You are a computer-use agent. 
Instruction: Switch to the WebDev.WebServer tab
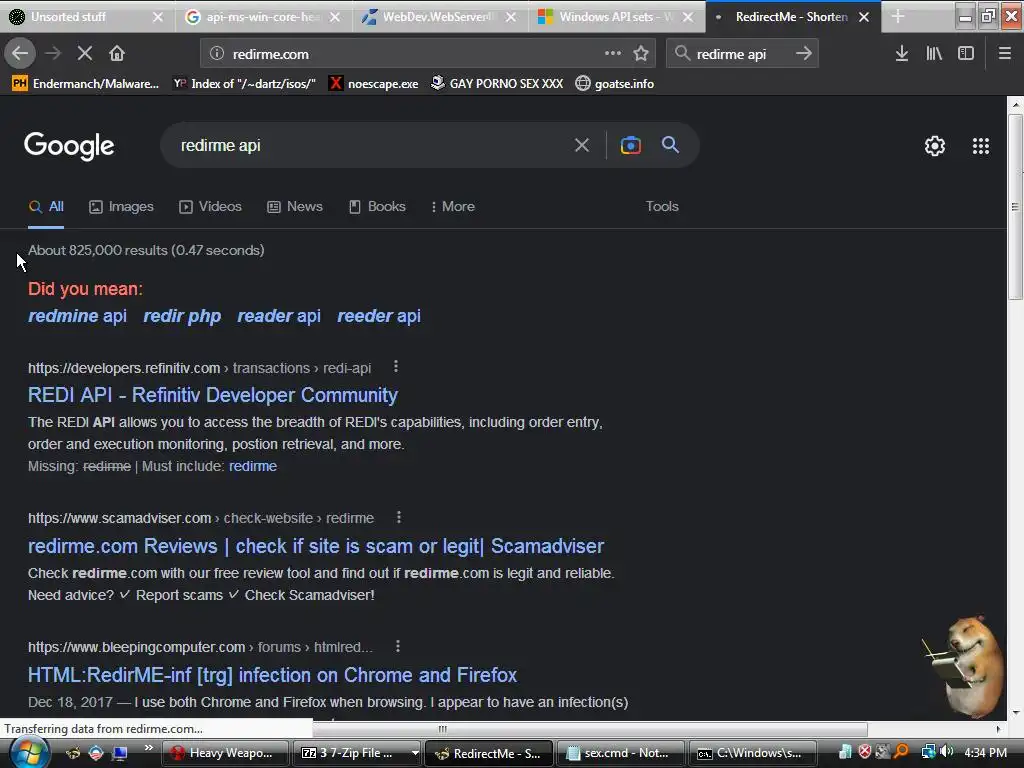436,17
